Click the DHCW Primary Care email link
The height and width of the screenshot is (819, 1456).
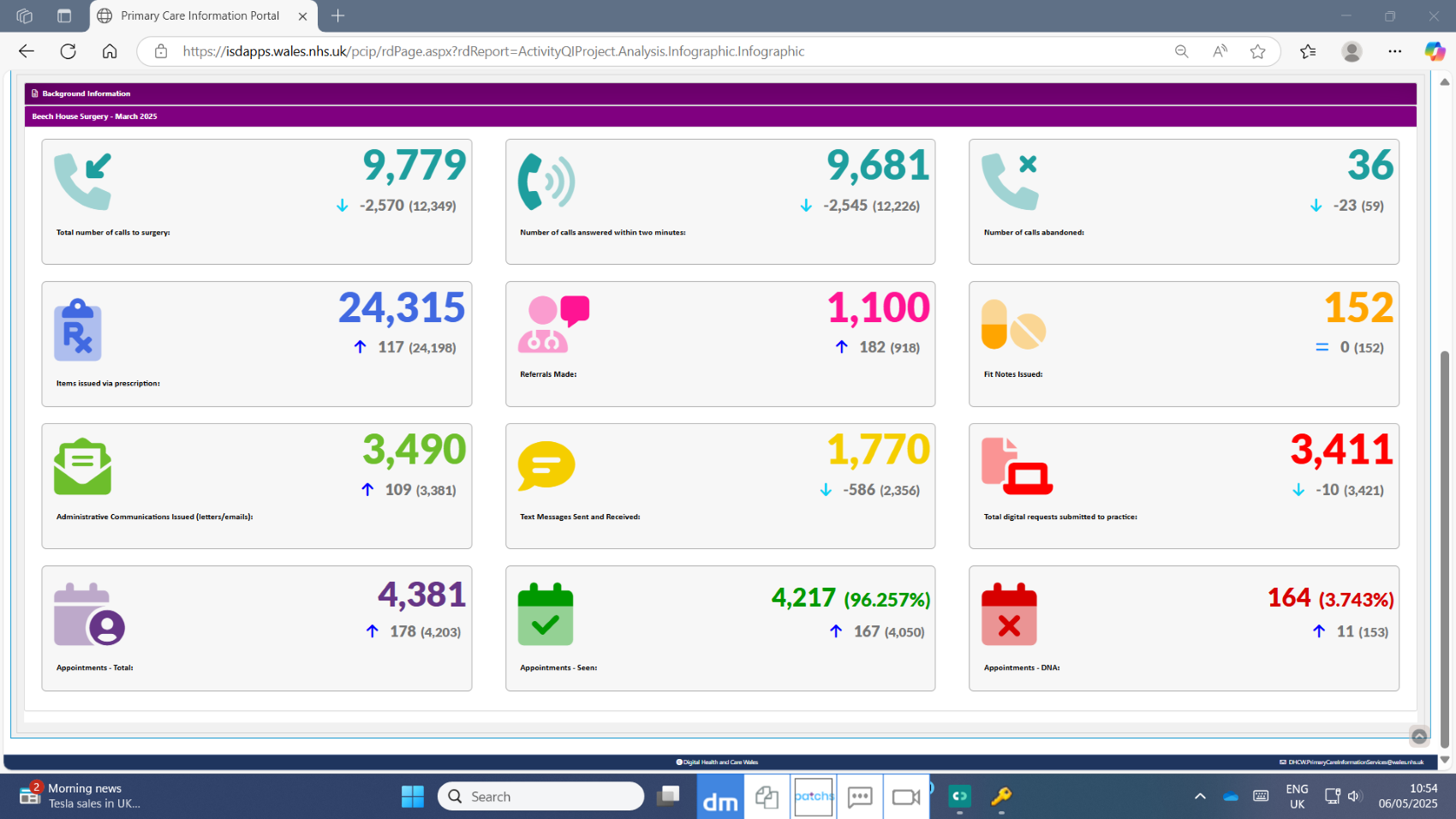coord(1355,762)
